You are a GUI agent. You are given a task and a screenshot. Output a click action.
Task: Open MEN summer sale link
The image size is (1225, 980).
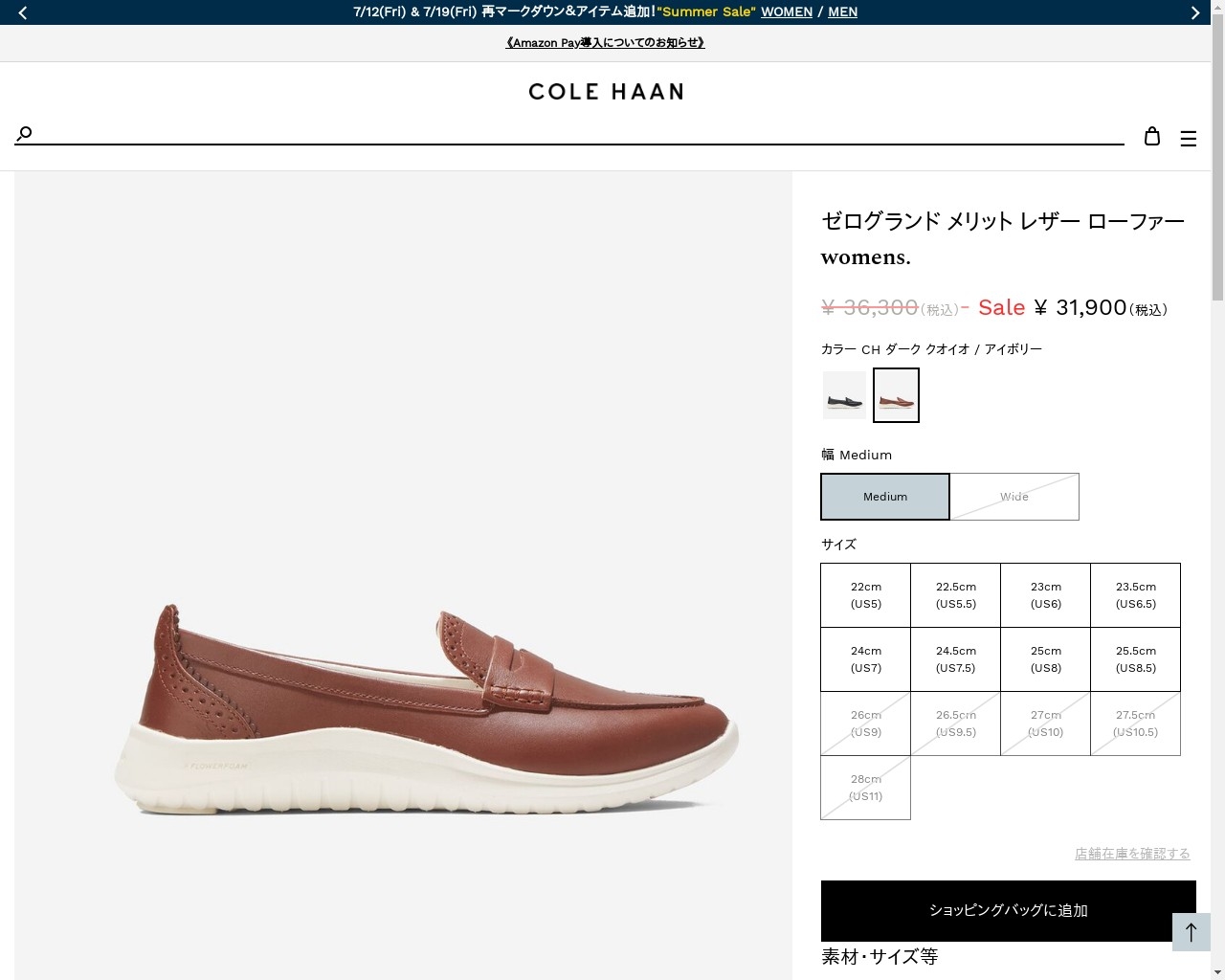point(842,12)
